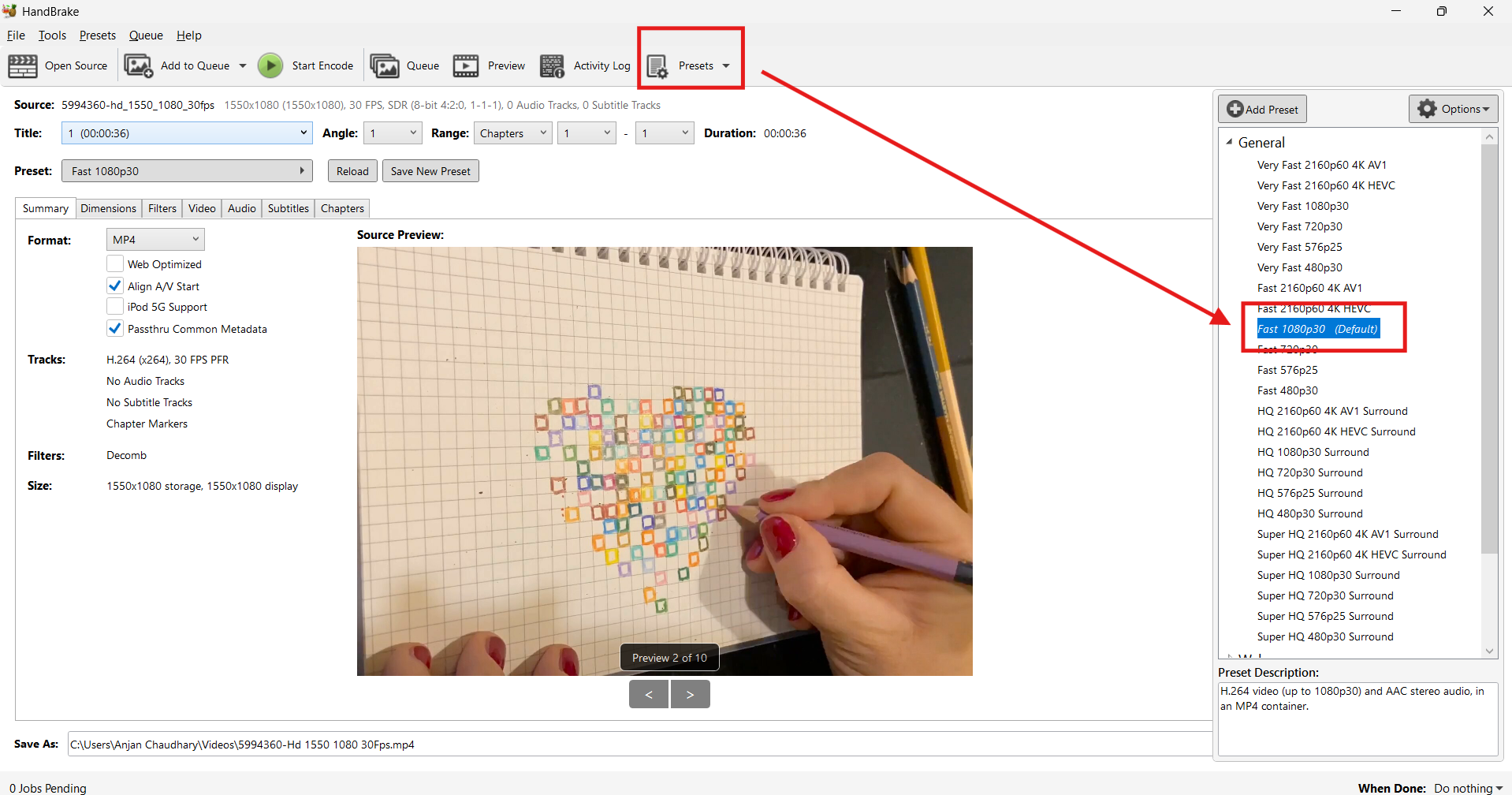This screenshot has height=795, width=1512.
Task: Click the Add to Queue icon
Action: pyautogui.click(x=139, y=66)
